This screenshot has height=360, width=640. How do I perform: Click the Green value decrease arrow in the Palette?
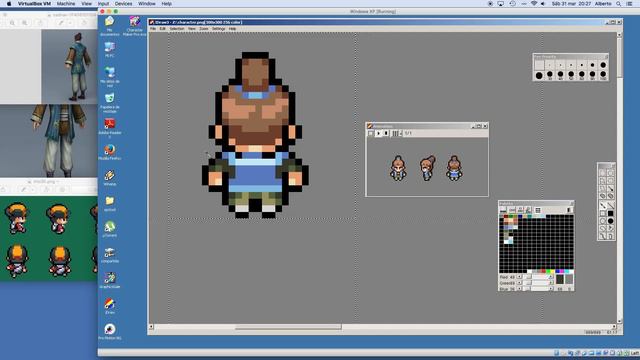(x=520, y=283)
